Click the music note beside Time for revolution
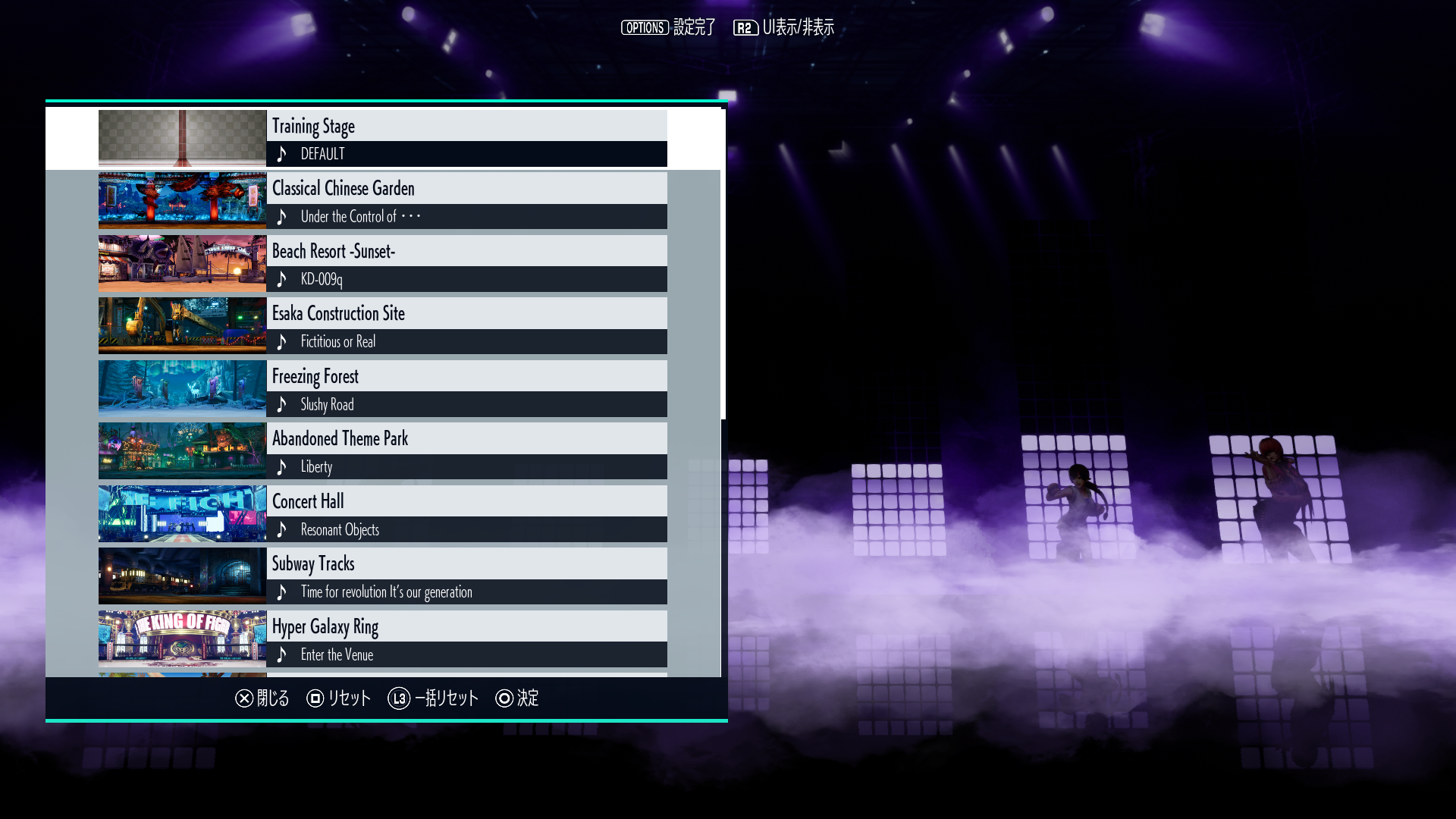The height and width of the screenshot is (819, 1456). tap(282, 592)
